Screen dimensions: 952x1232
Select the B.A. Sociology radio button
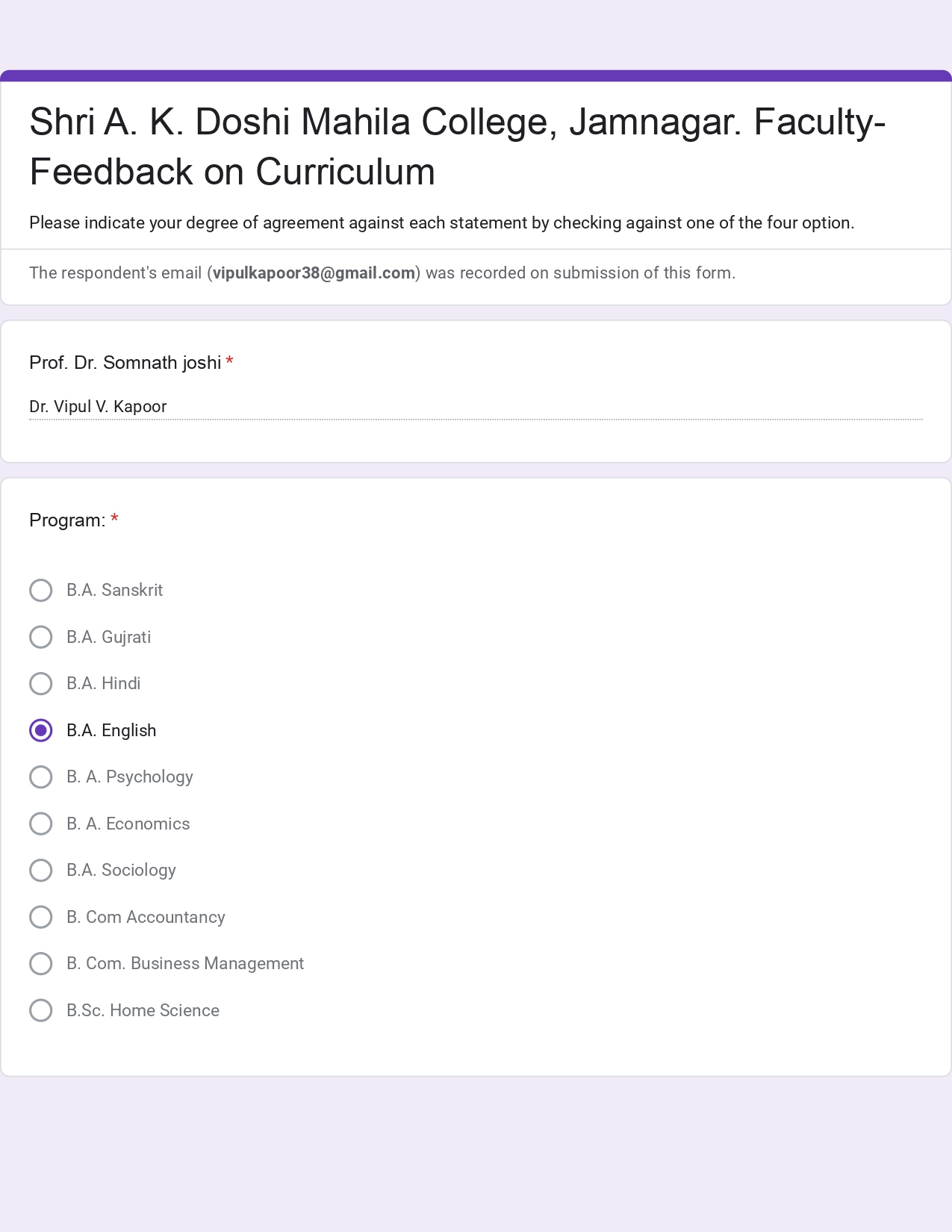tap(41, 871)
